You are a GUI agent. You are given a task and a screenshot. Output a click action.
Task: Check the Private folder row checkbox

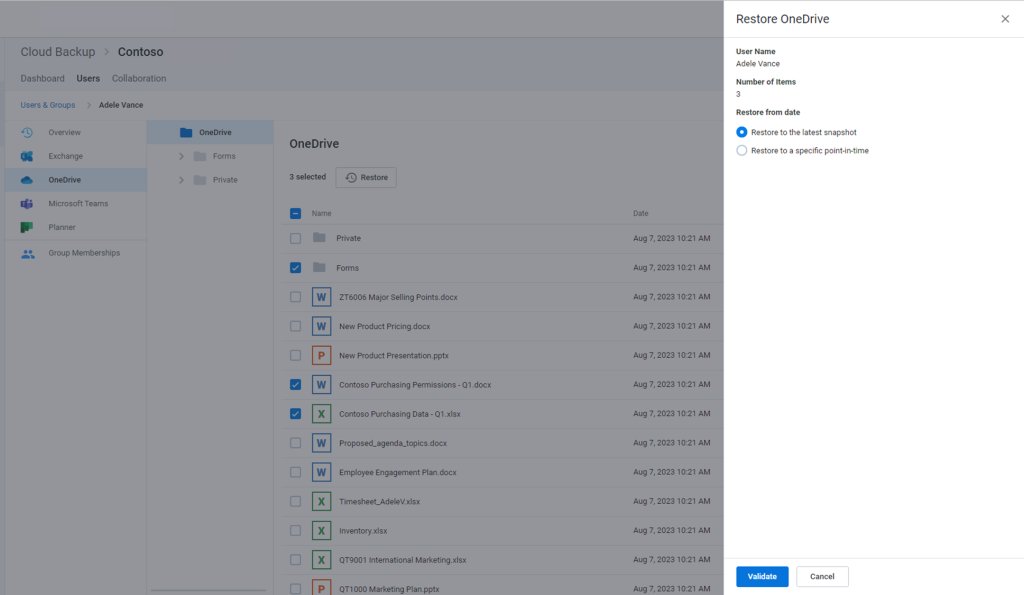pyautogui.click(x=296, y=238)
